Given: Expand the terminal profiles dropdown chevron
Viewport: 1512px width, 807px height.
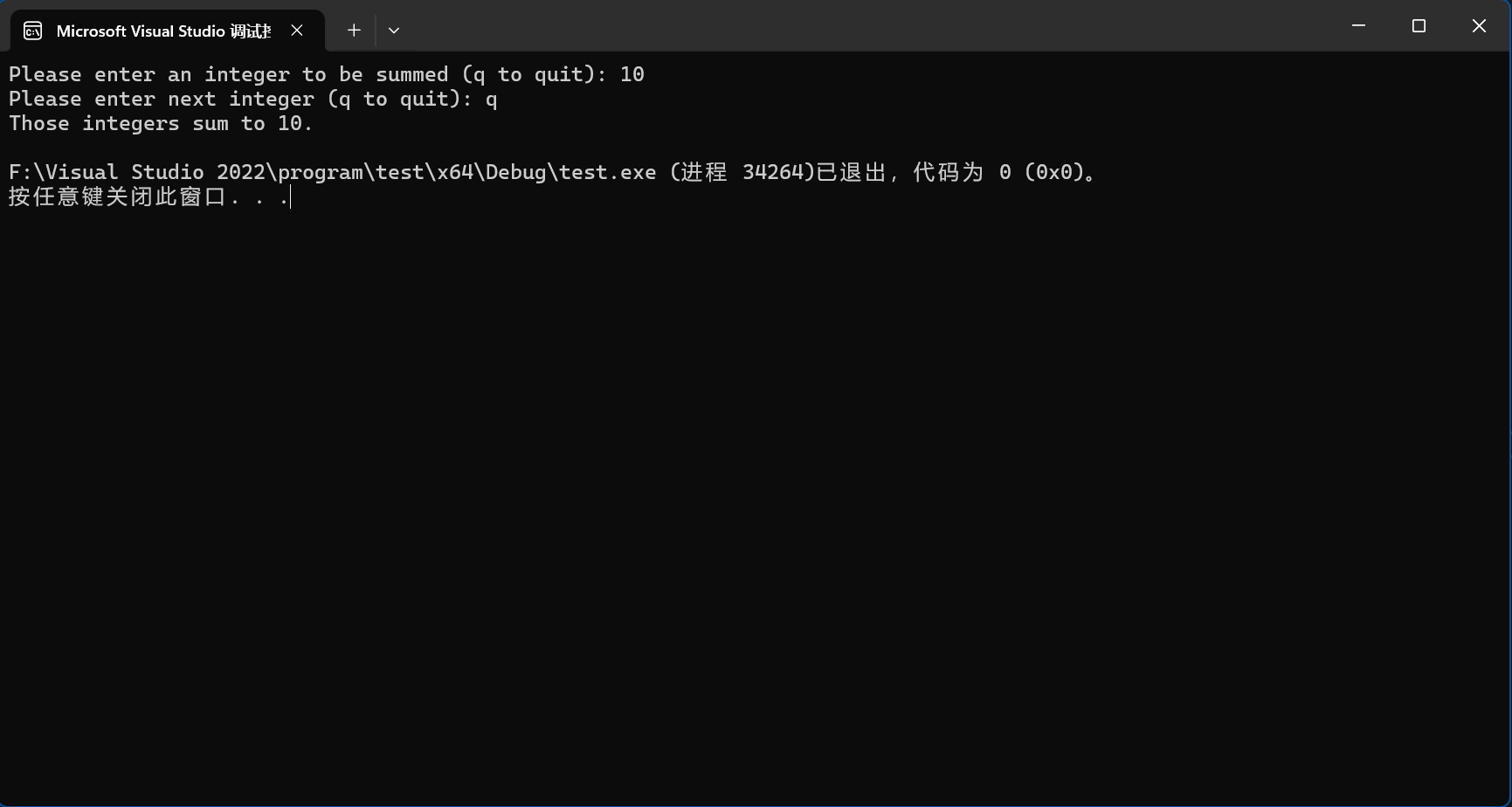Looking at the screenshot, I should [394, 31].
